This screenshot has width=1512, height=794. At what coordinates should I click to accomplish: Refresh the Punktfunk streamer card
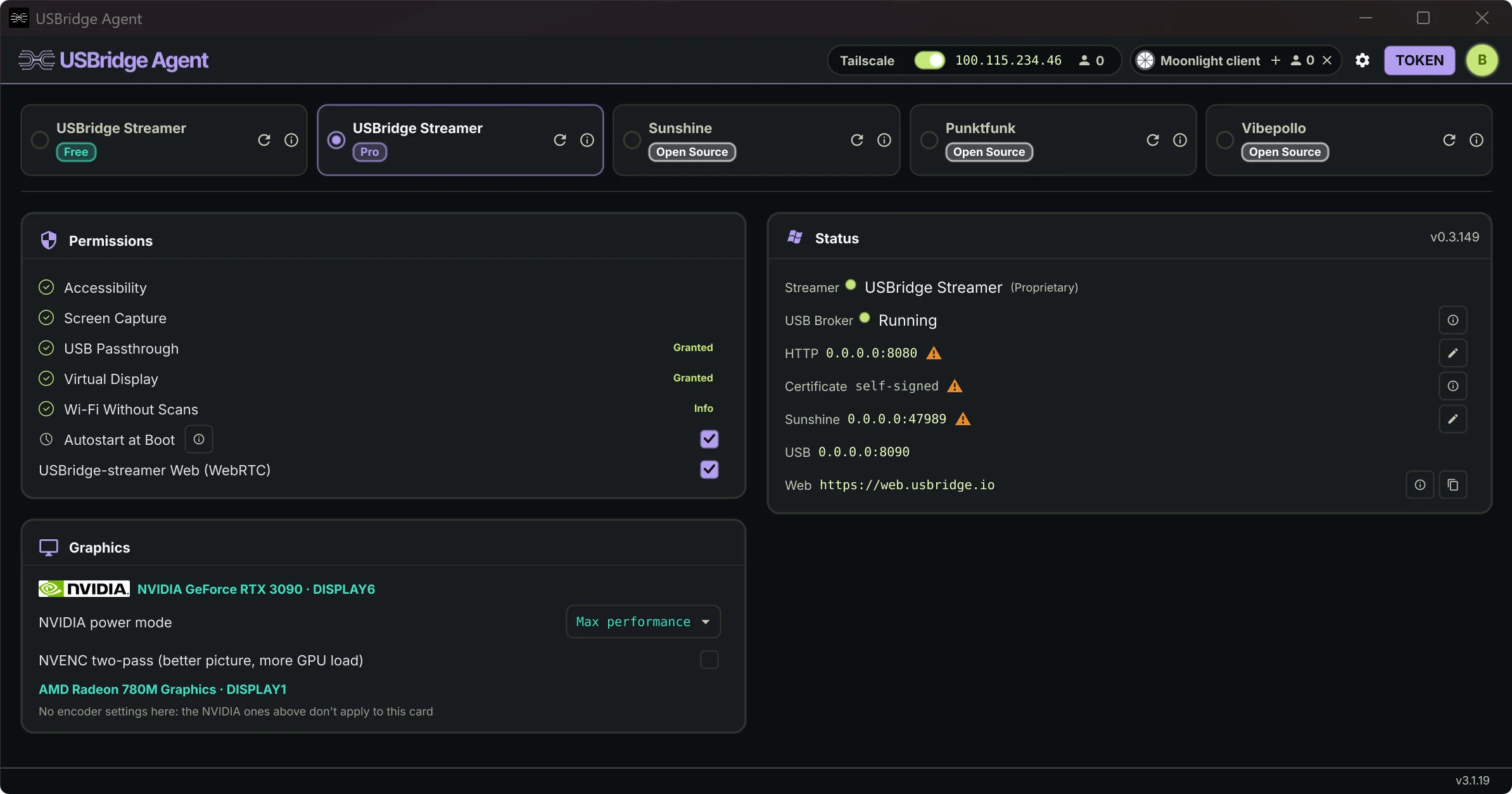tap(1153, 140)
